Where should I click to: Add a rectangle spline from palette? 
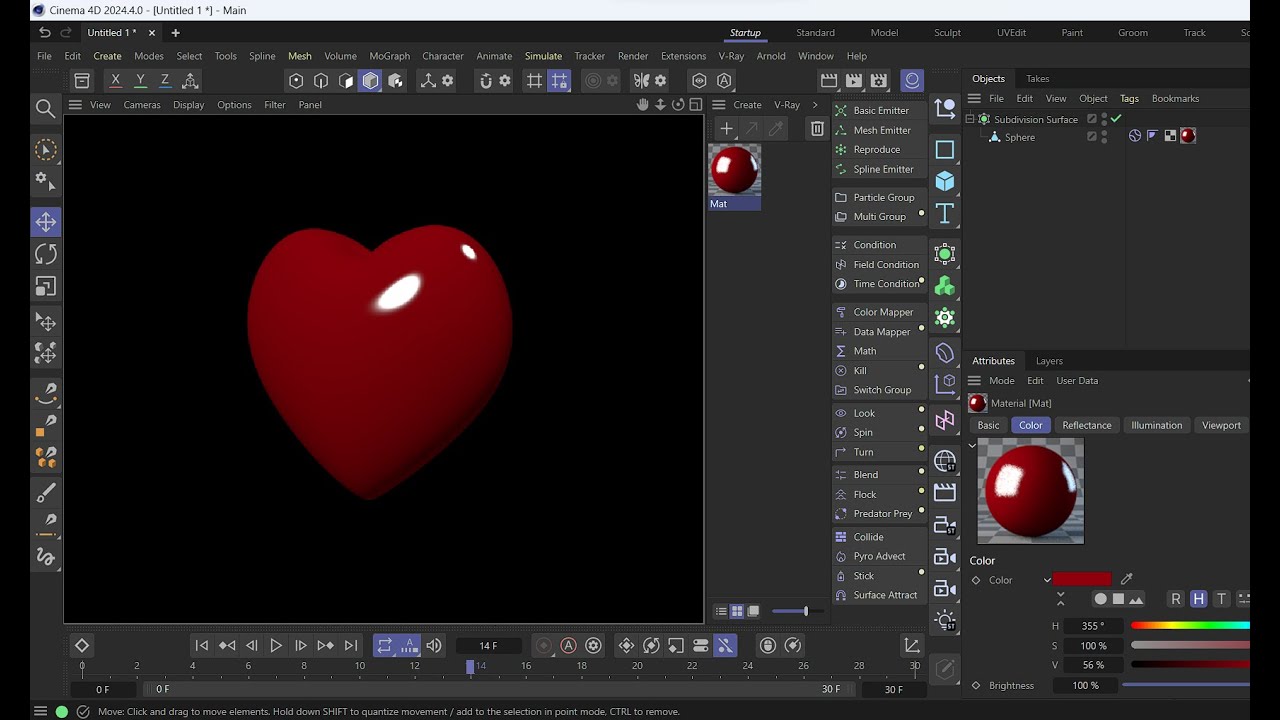pos(945,150)
